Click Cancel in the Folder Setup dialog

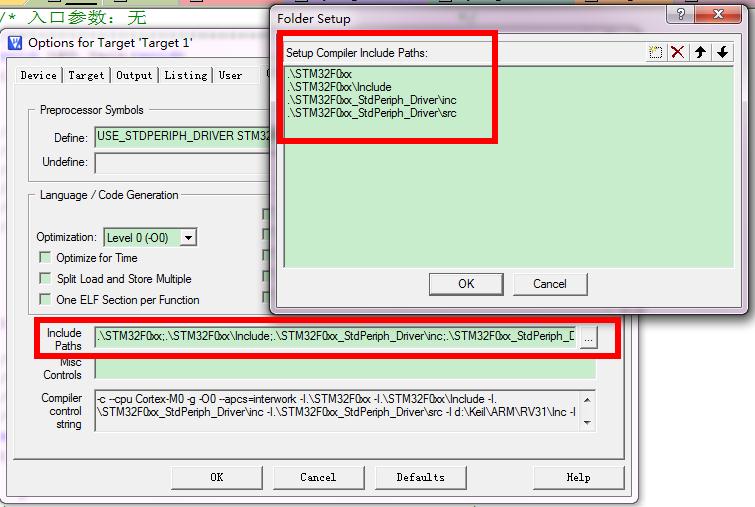pos(550,284)
